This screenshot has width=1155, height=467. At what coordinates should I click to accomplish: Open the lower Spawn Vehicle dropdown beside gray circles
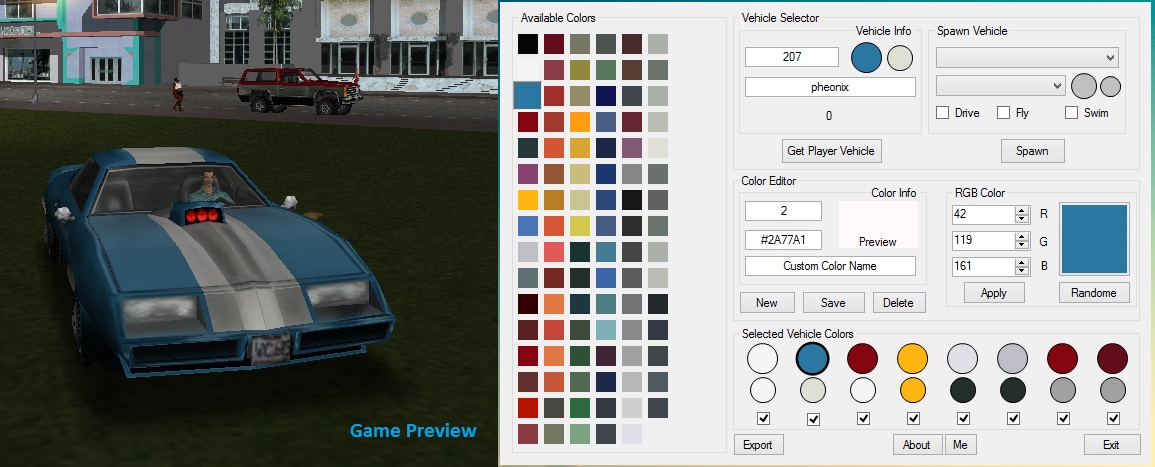tap(1000, 86)
